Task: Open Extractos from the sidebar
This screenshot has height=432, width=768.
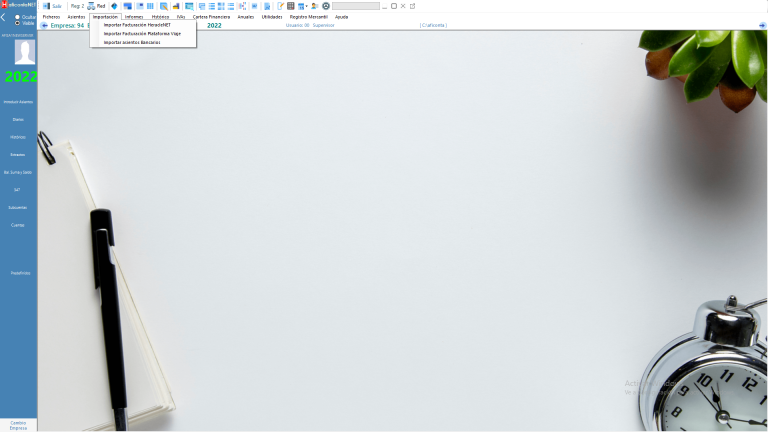Action: click(x=18, y=155)
